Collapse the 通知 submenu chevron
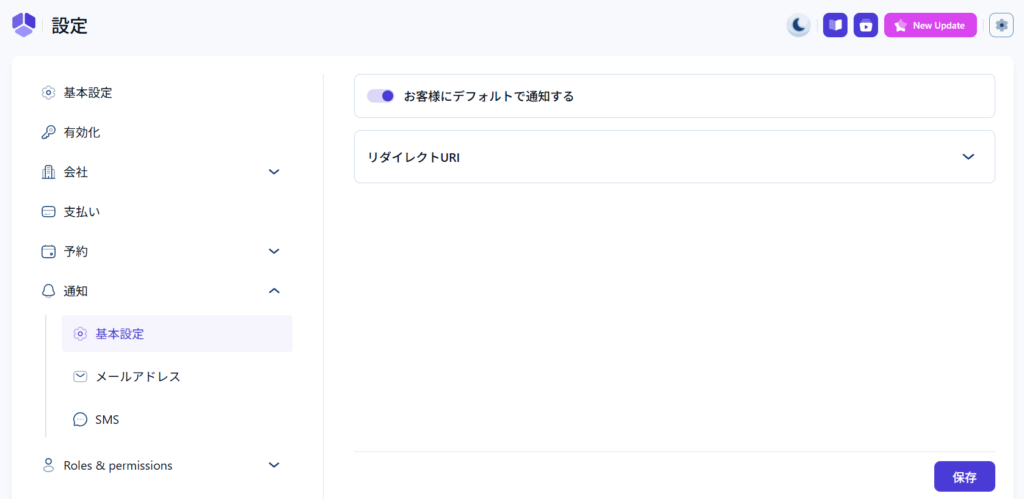The image size is (1024, 499). pos(274,291)
